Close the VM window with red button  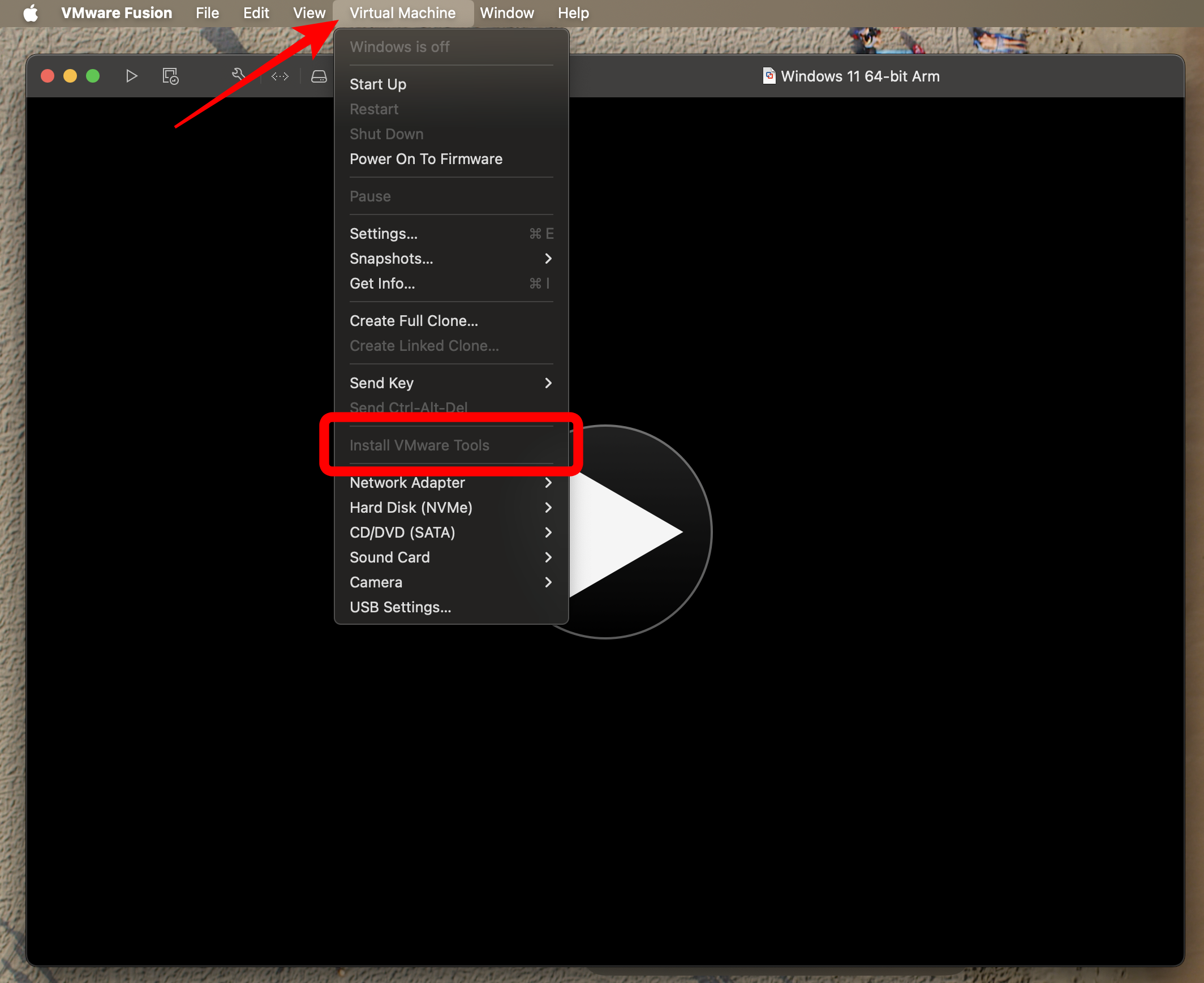point(48,76)
